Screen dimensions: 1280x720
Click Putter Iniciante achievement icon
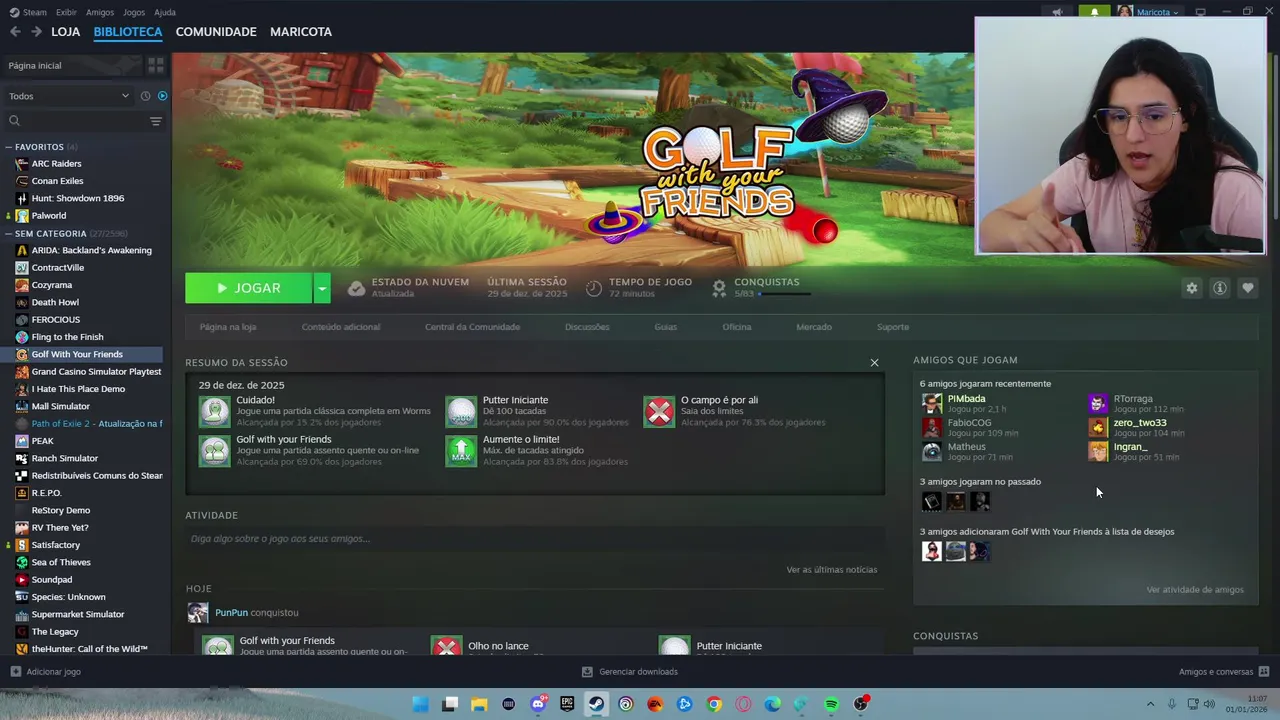[x=461, y=412]
